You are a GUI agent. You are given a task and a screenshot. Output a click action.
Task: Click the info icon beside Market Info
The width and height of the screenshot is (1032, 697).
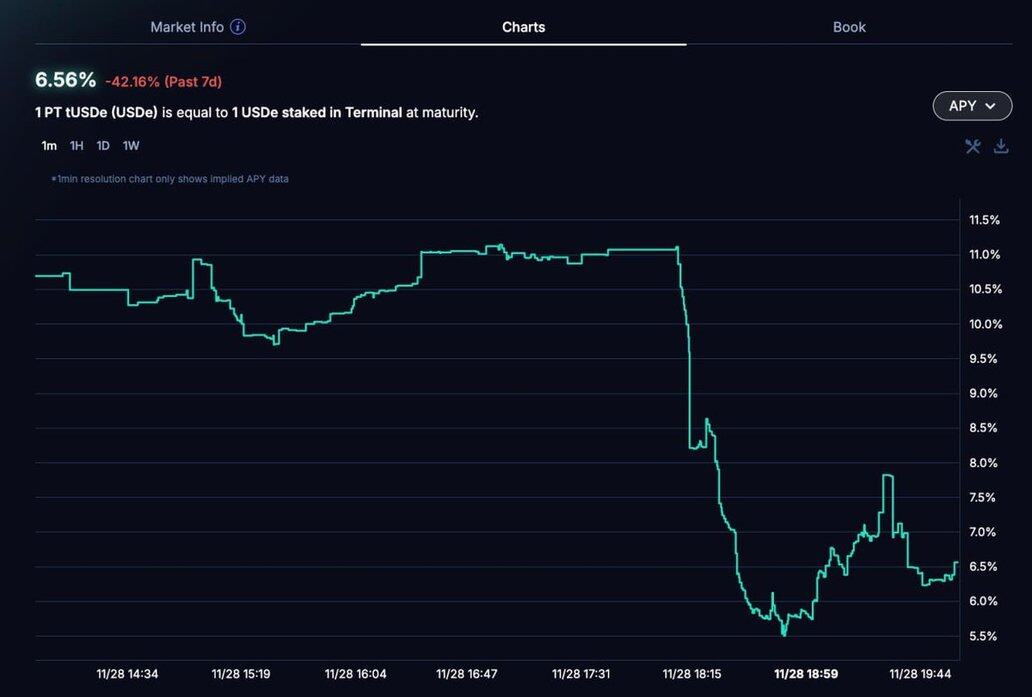pos(238,27)
